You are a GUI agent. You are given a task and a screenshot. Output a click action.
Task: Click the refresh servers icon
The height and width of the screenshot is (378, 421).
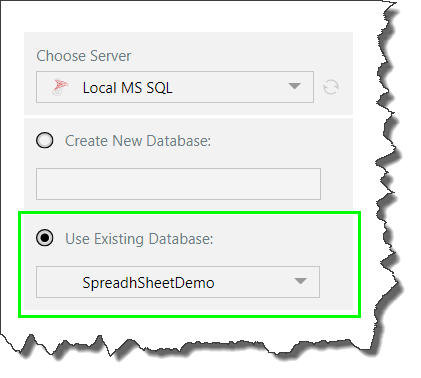pyautogui.click(x=331, y=87)
